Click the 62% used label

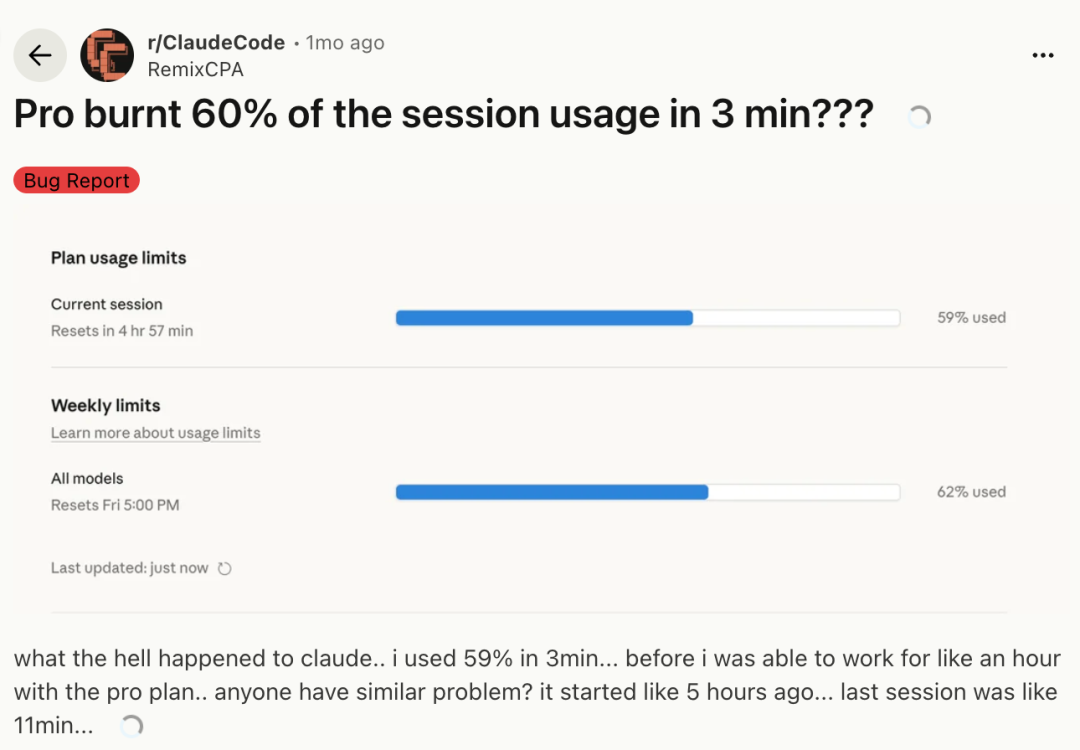pos(971,492)
